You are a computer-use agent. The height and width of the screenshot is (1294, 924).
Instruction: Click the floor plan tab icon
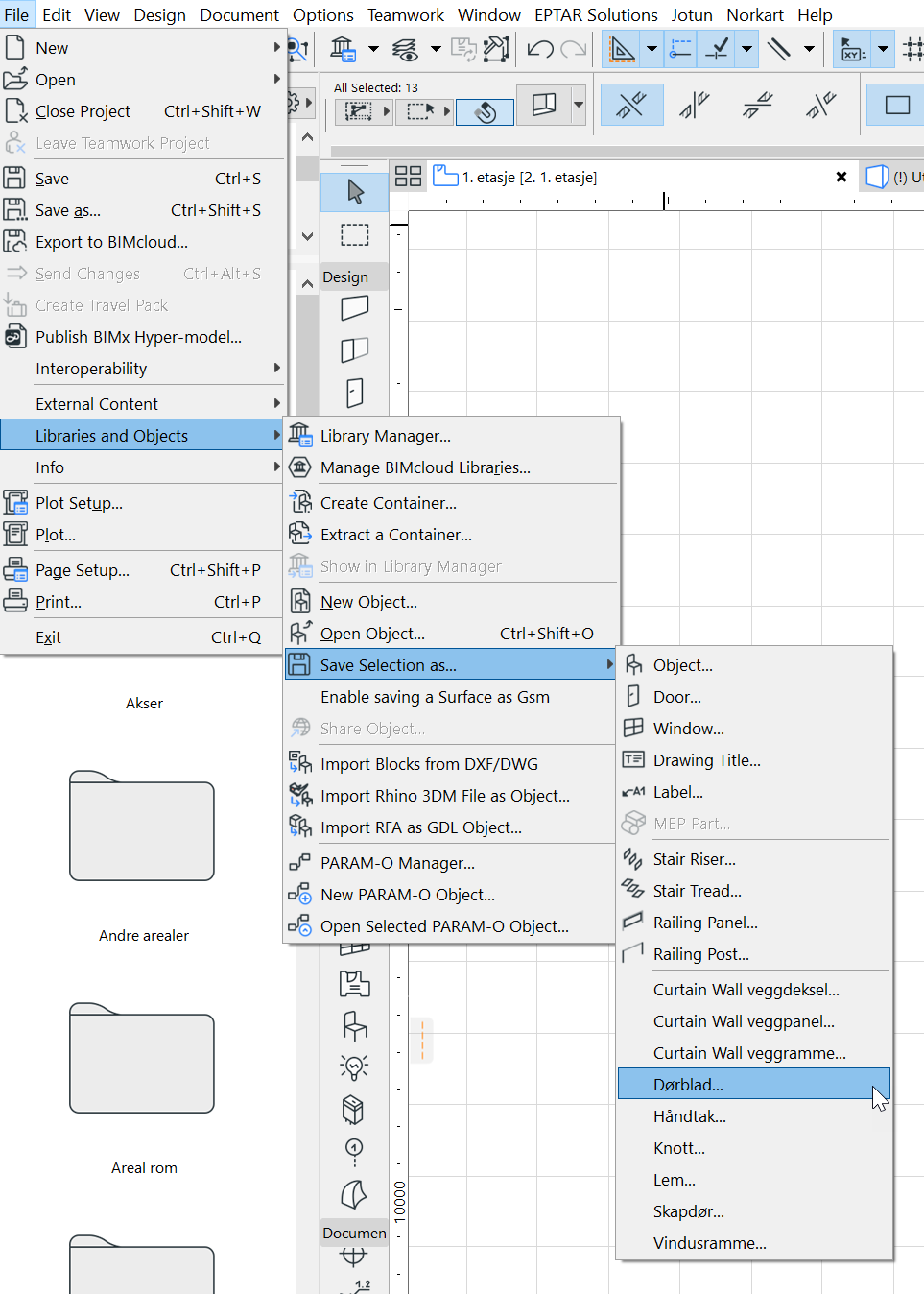click(445, 177)
